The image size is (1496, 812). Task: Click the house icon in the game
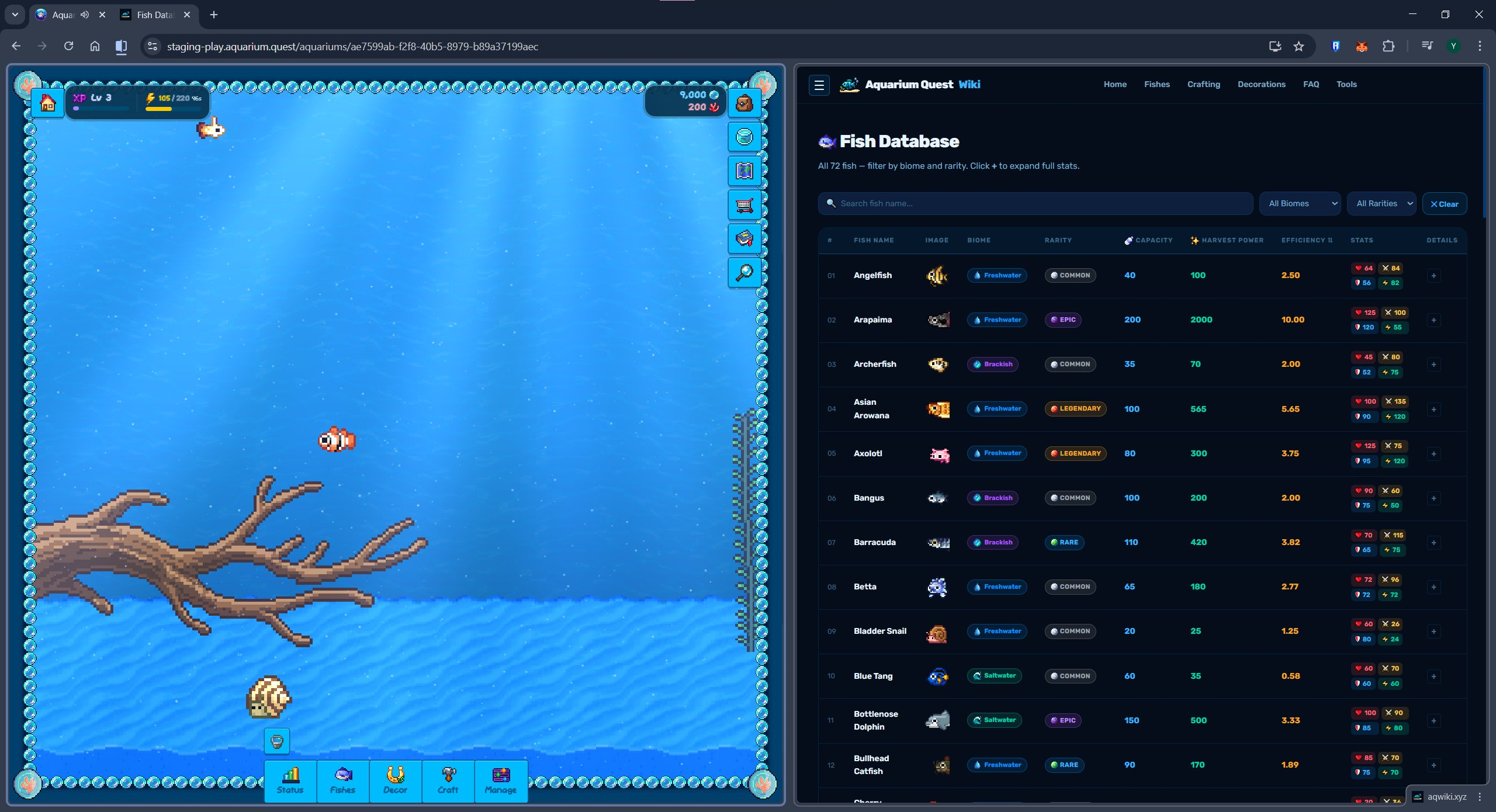pyautogui.click(x=47, y=103)
